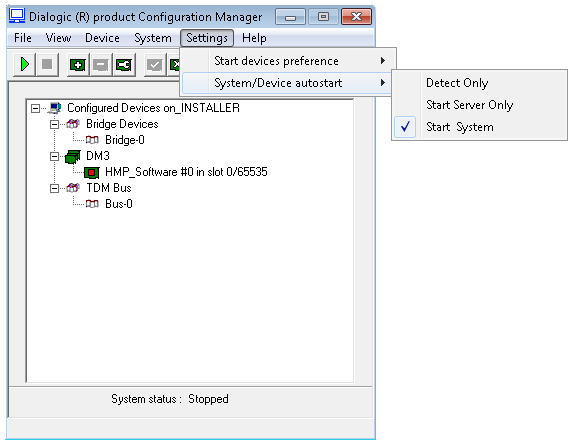Collapse Configured Devices on_INSTALLER root node
The height and width of the screenshot is (442, 571).
click(x=35, y=108)
